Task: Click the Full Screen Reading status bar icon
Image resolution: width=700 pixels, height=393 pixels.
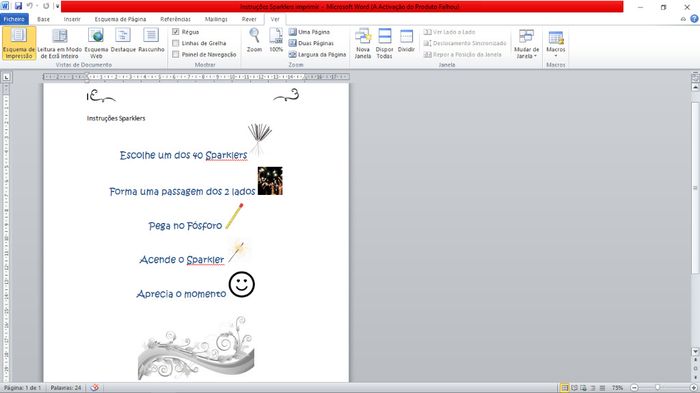Action: [574, 388]
